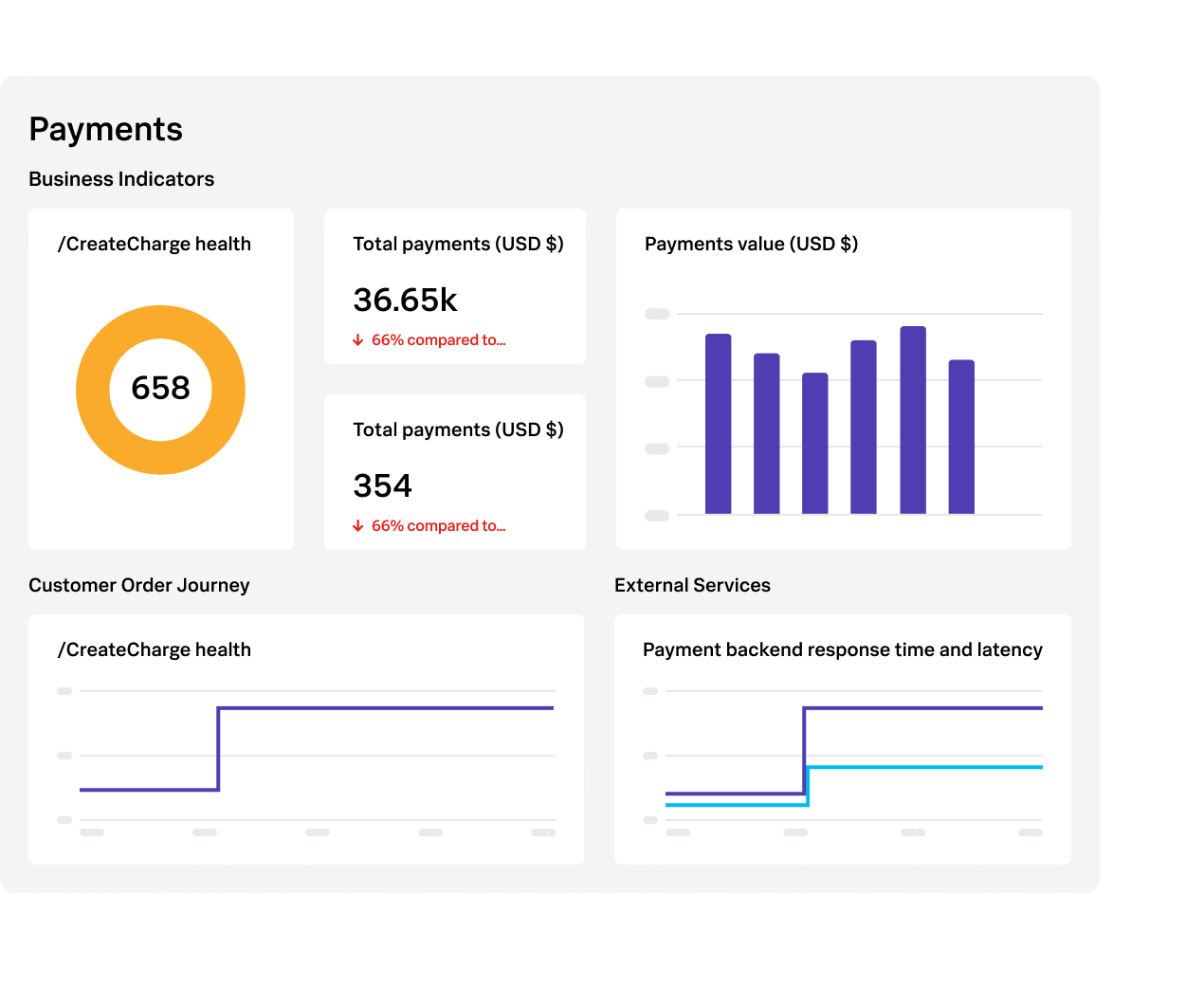Click the first bar in Payments value chart

[718, 424]
